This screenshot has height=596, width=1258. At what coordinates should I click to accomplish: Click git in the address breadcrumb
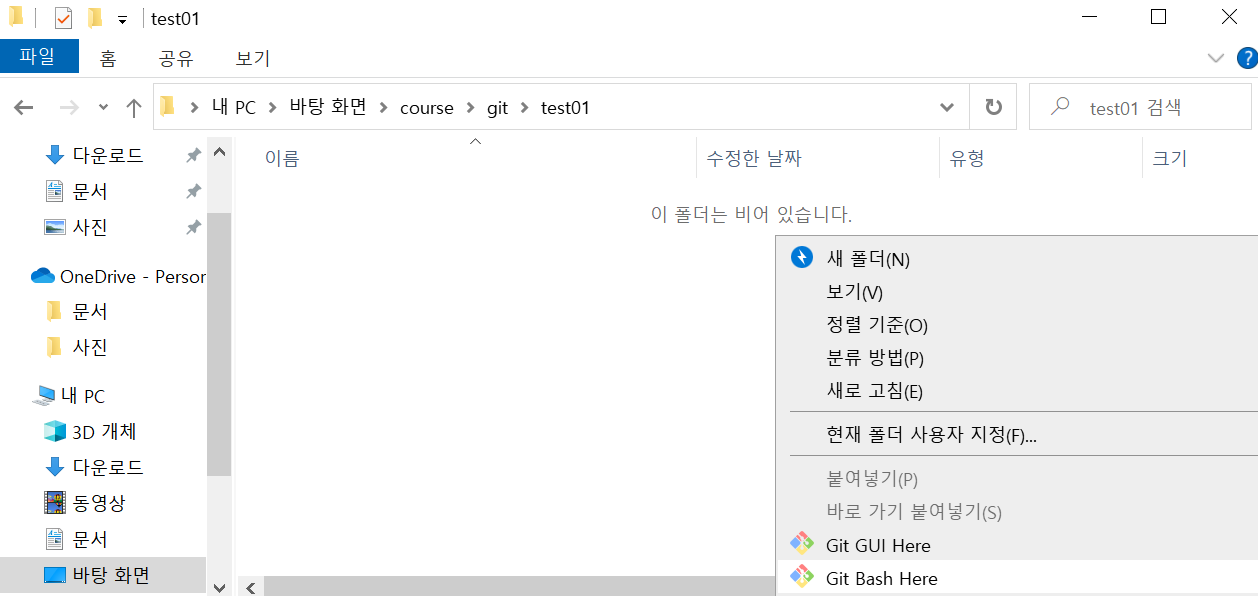(498, 107)
